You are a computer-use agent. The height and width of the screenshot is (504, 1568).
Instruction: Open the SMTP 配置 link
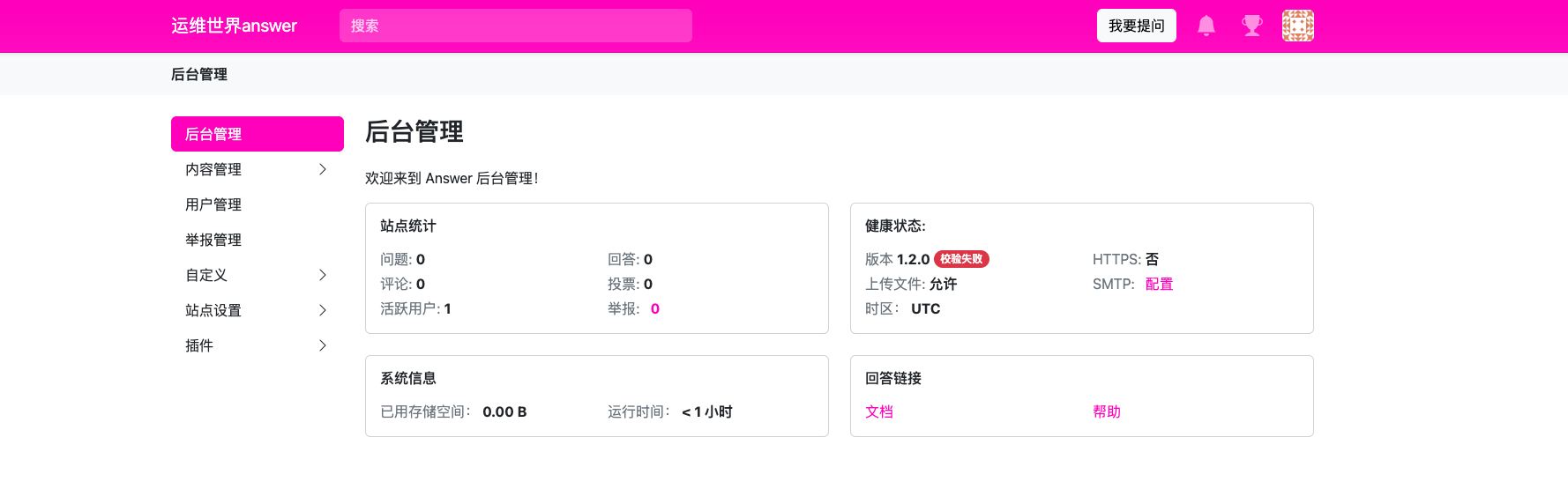point(1159,284)
